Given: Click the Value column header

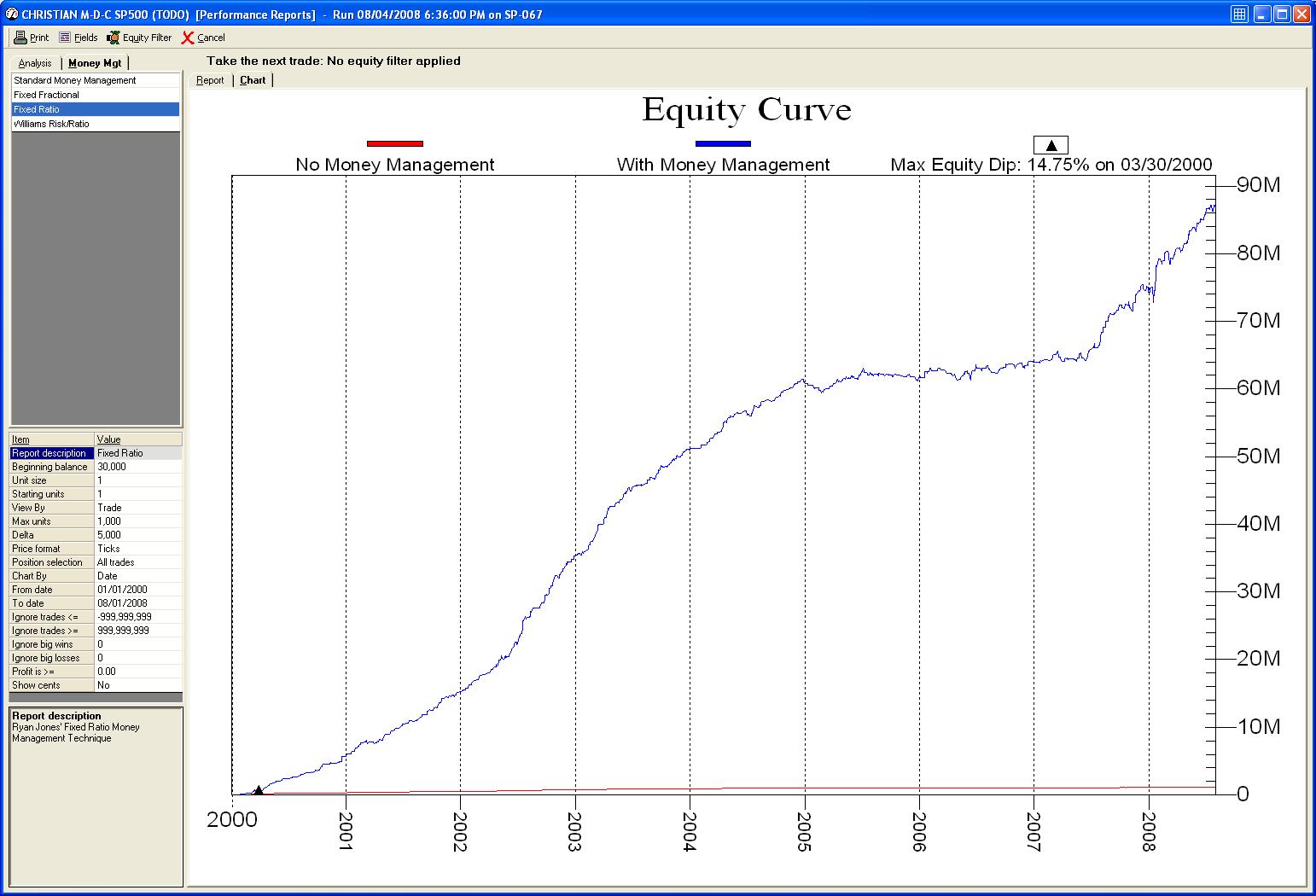Looking at the screenshot, I should point(138,439).
